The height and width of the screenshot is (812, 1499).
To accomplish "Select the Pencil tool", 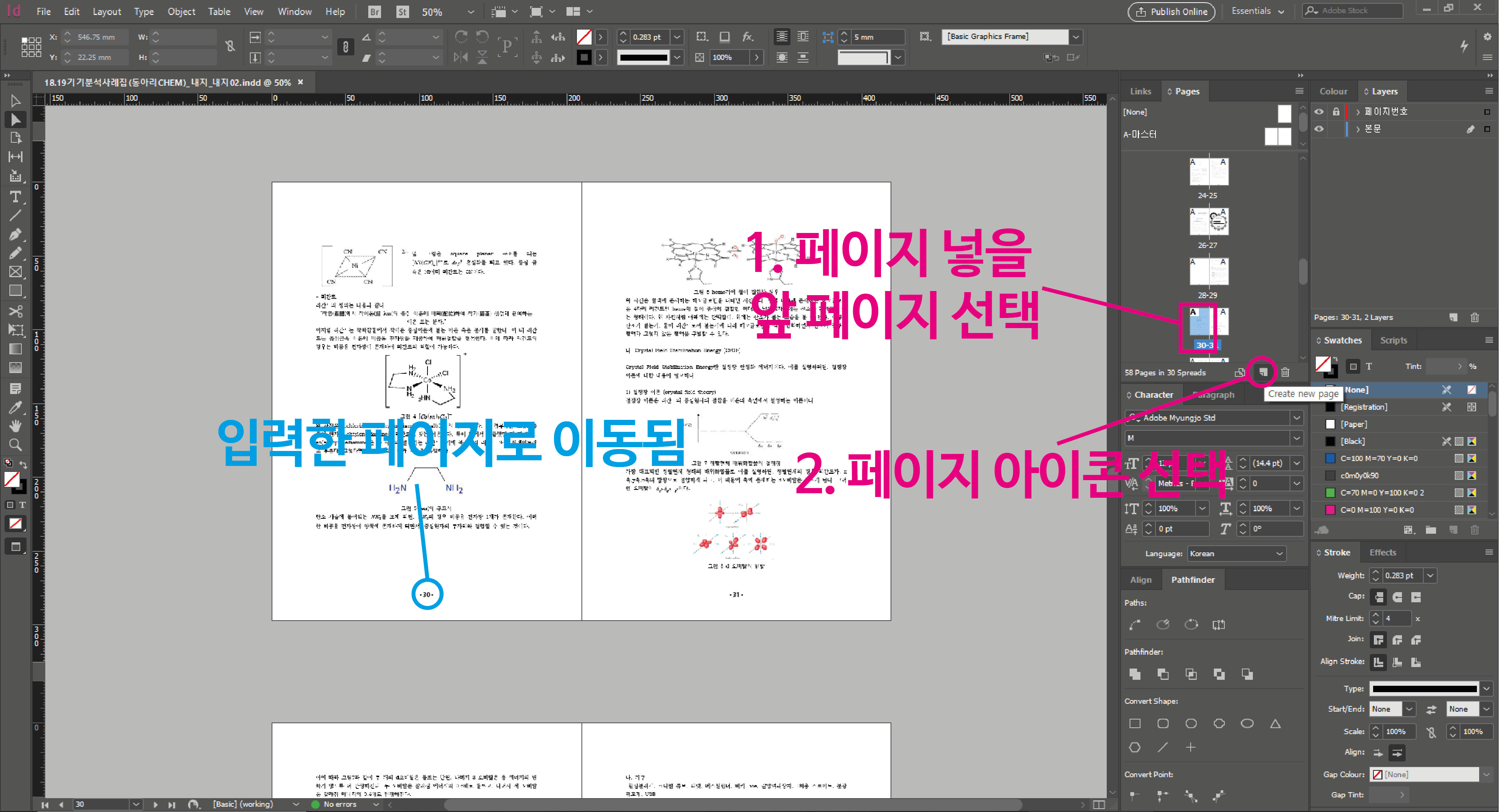I will 15,253.
